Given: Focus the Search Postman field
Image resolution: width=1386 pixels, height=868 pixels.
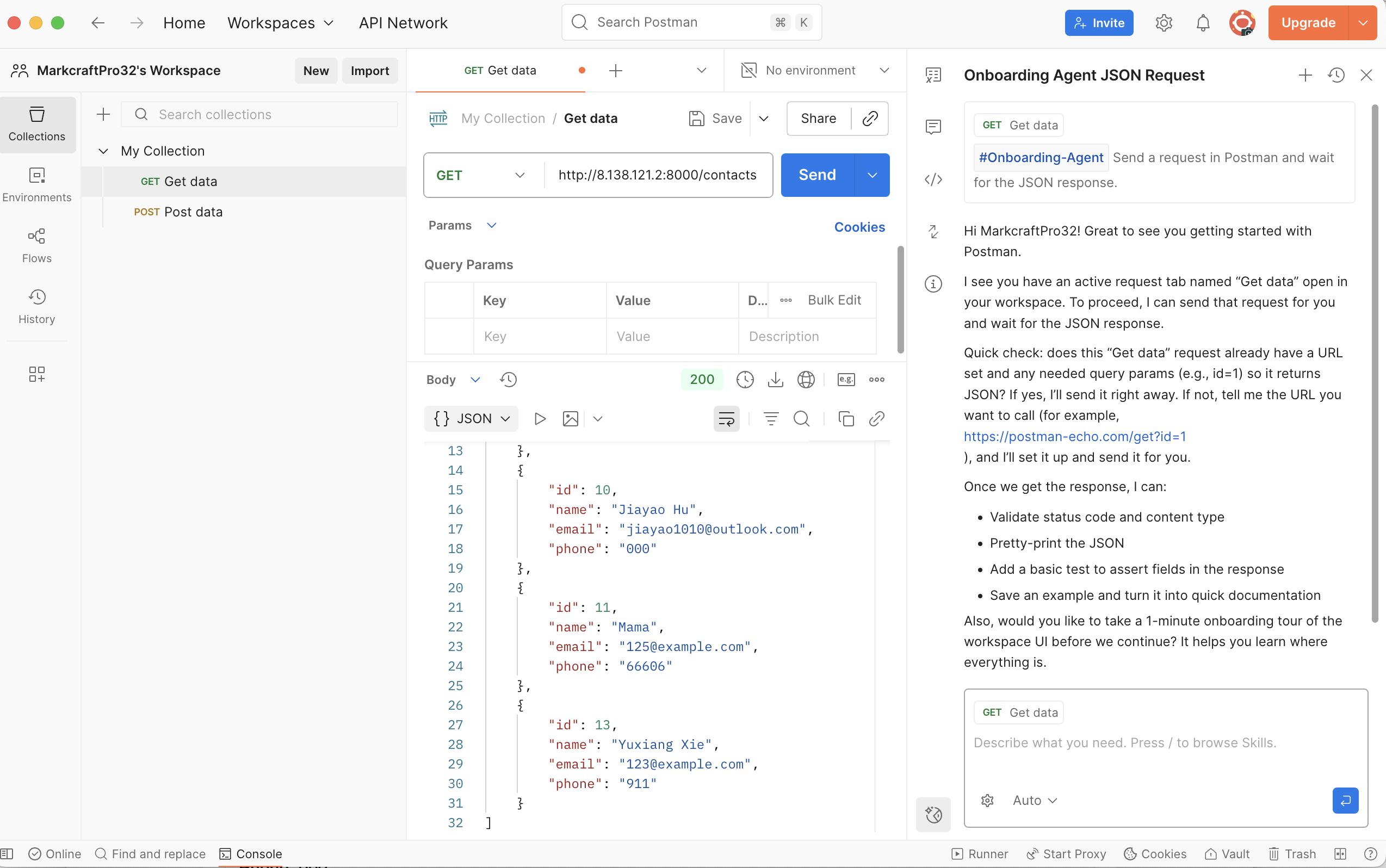Looking at the screenshot, I should (x=691, y=22).
